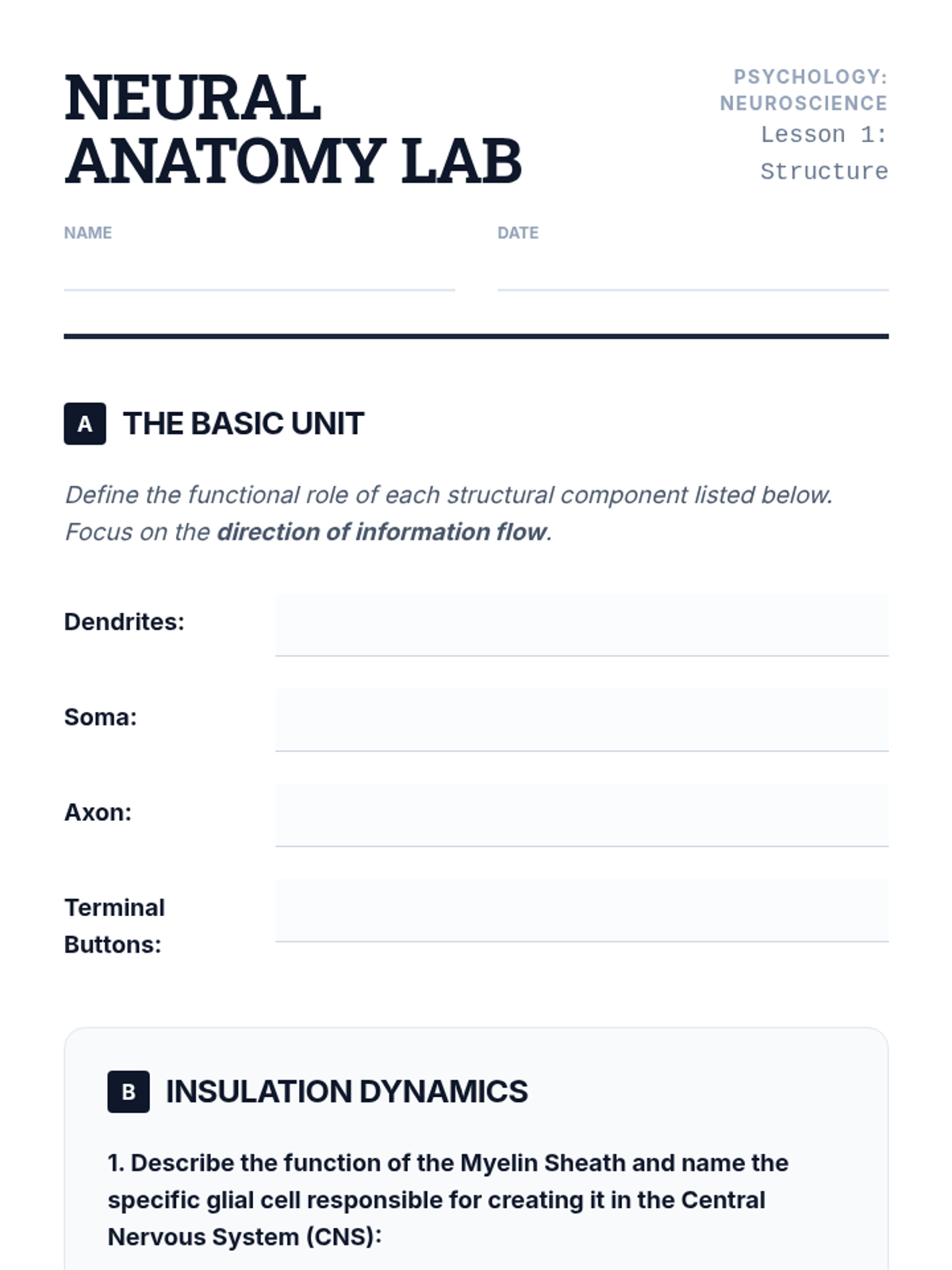The height and width of the screenshot is (1270, 952).
Task: Click the section A badge icon
Action: pyautogui.click(x=85, y=424)
